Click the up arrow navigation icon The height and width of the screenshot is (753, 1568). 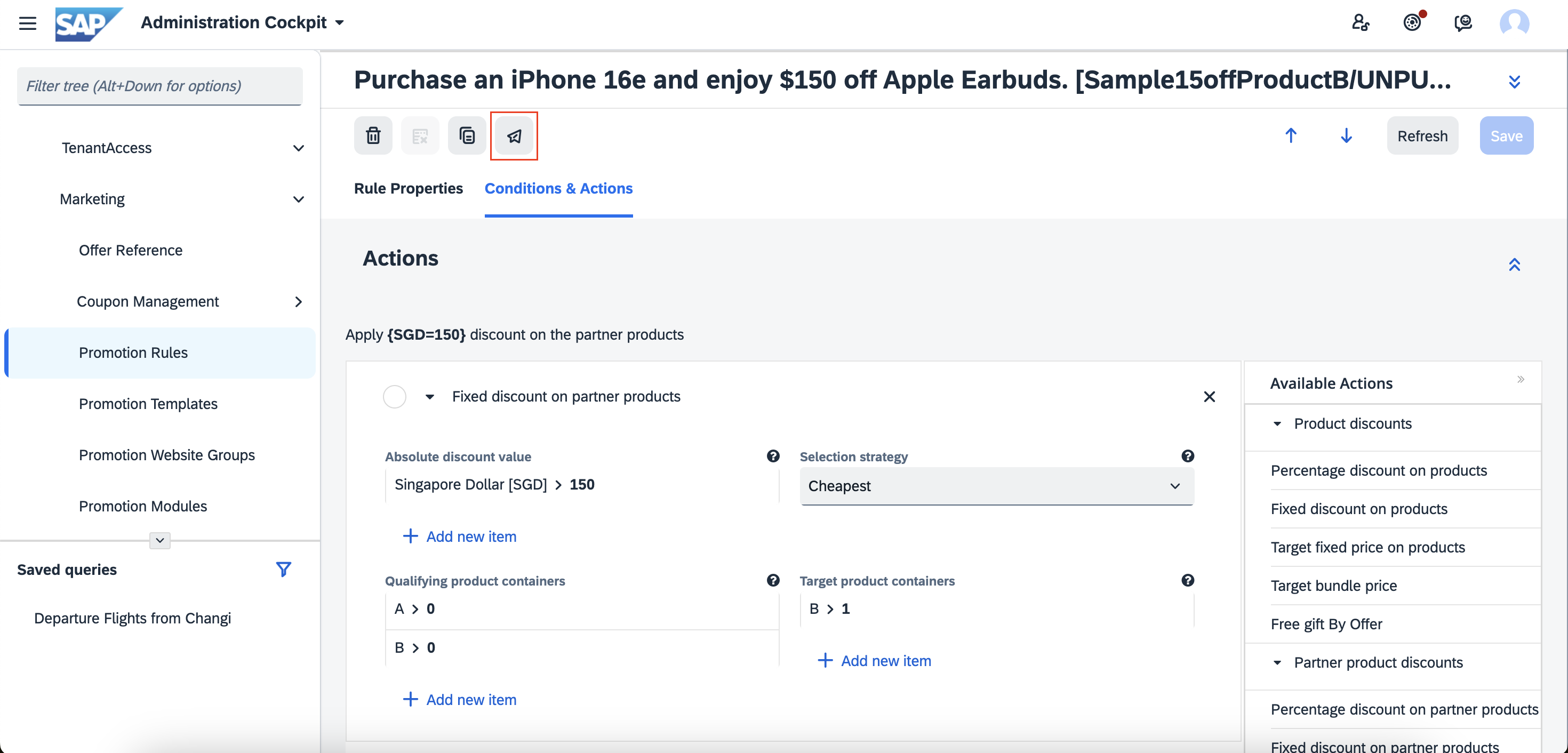[x=1291, y=136]
